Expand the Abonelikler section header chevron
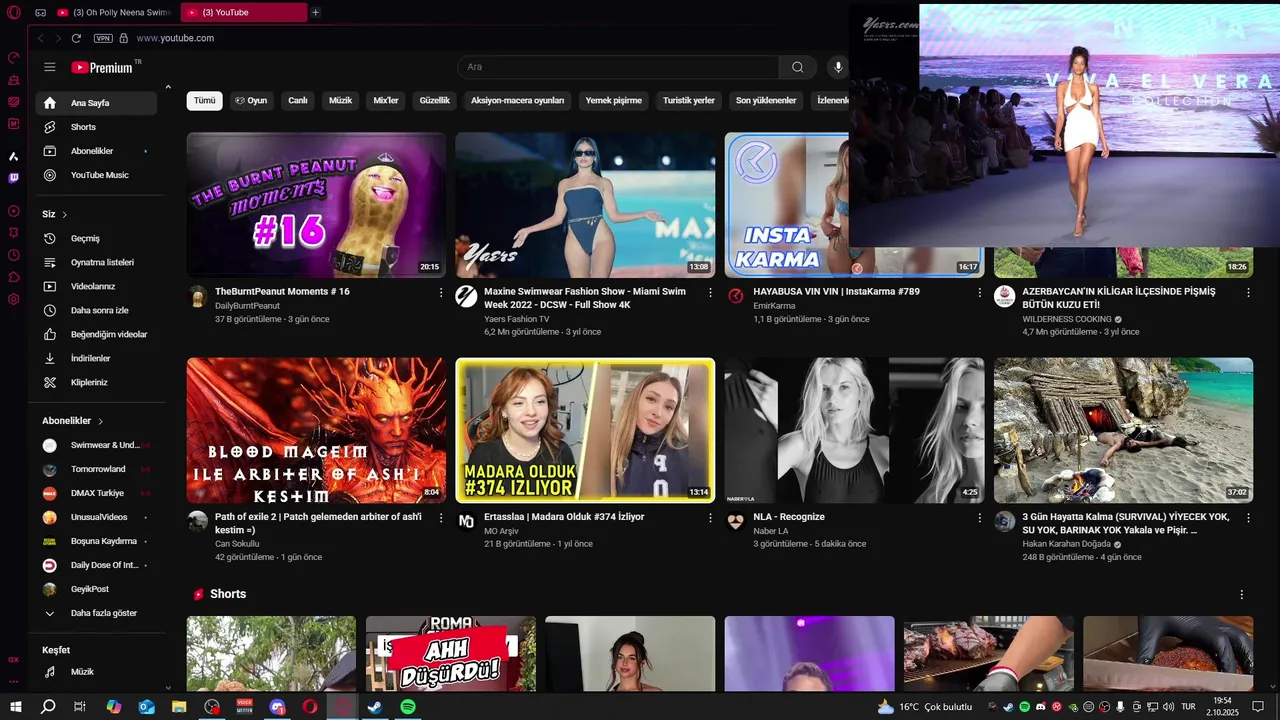The width and height of the screenshot is (1280, 720). coord(101,422)
